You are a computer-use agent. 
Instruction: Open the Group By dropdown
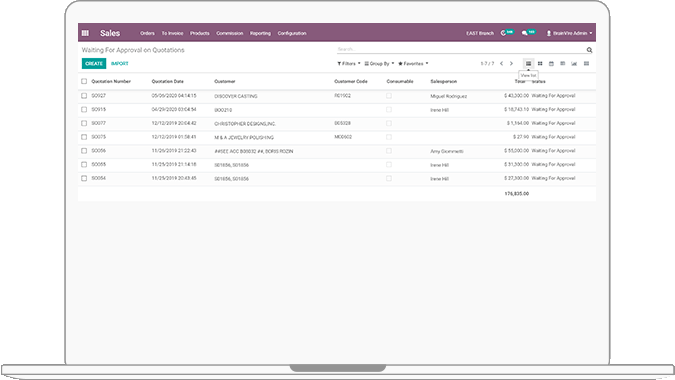379,64
